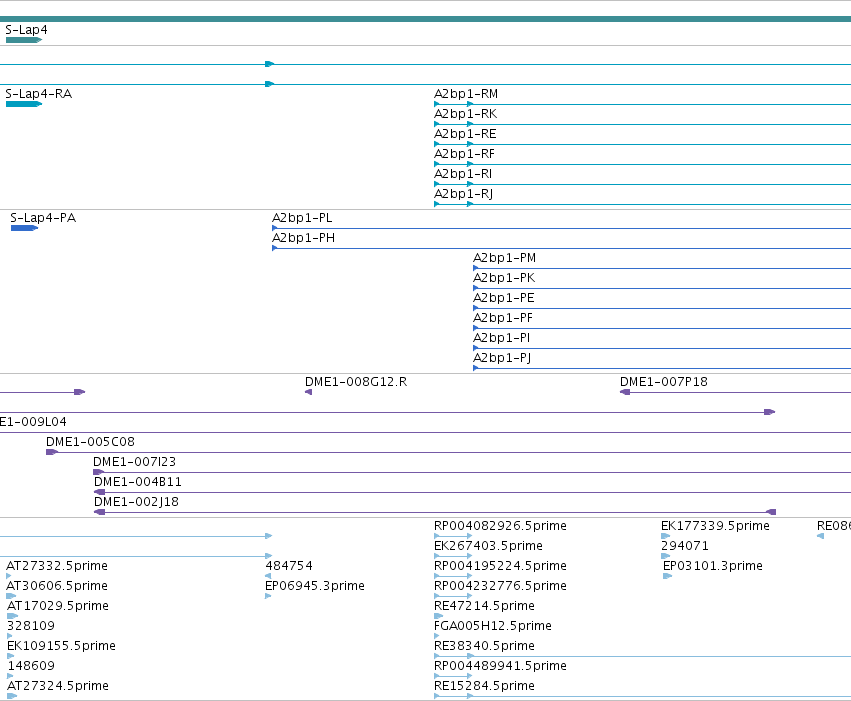Click the partially visible RE08 EST label

click(x=834, y=526)
